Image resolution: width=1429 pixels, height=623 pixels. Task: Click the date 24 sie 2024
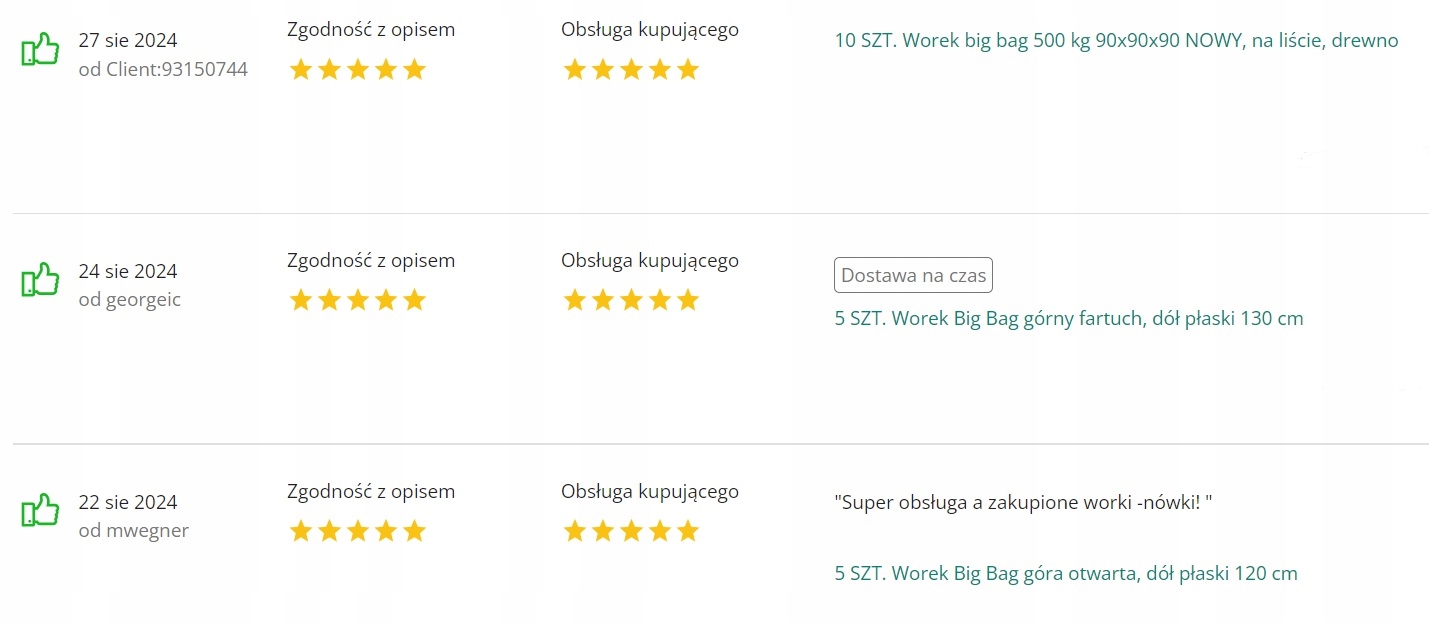pos(128,272)
